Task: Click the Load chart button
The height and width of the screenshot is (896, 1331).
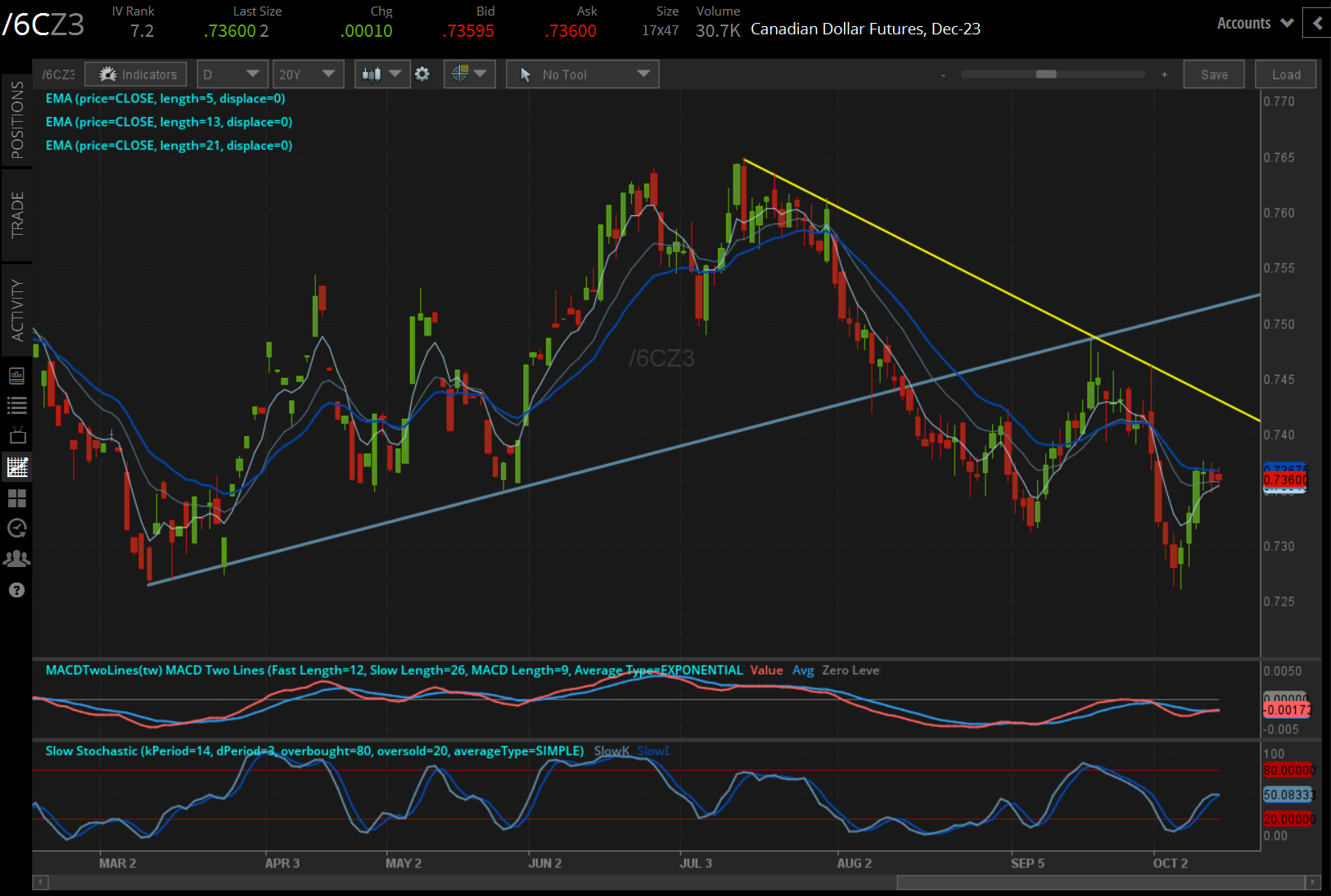Action: coord(1286,74)
